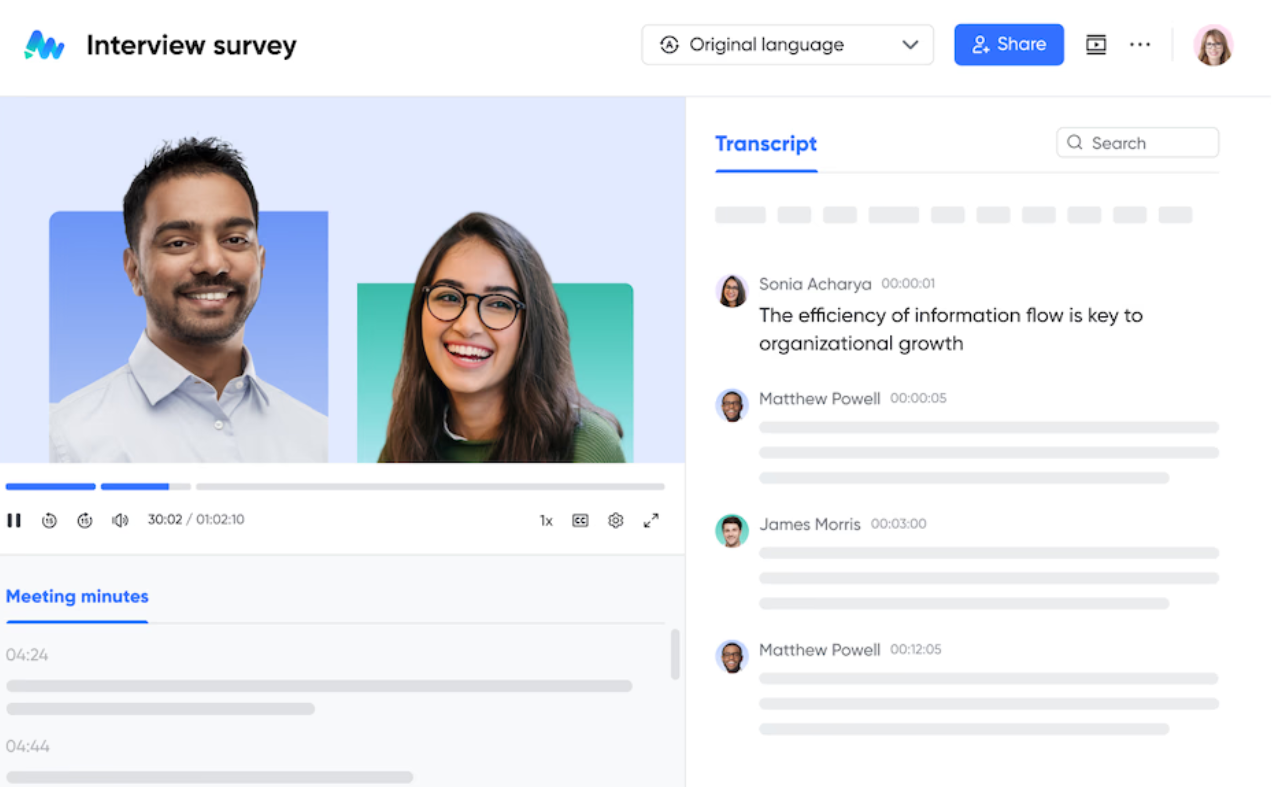
Task: Open the playlist icon beside Share
Action: 1096,45
